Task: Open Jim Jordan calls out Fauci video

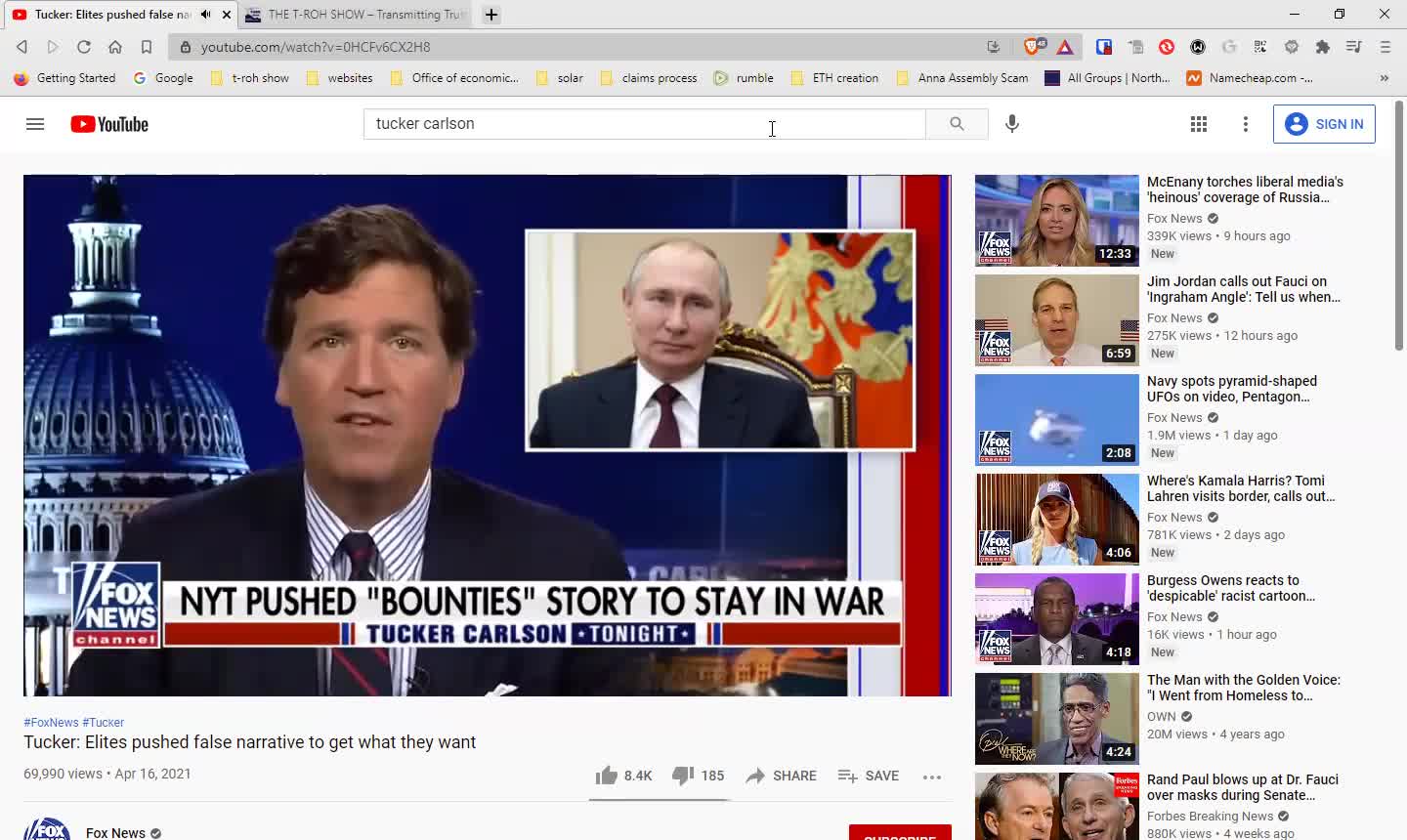Action: pos(1243,289)
